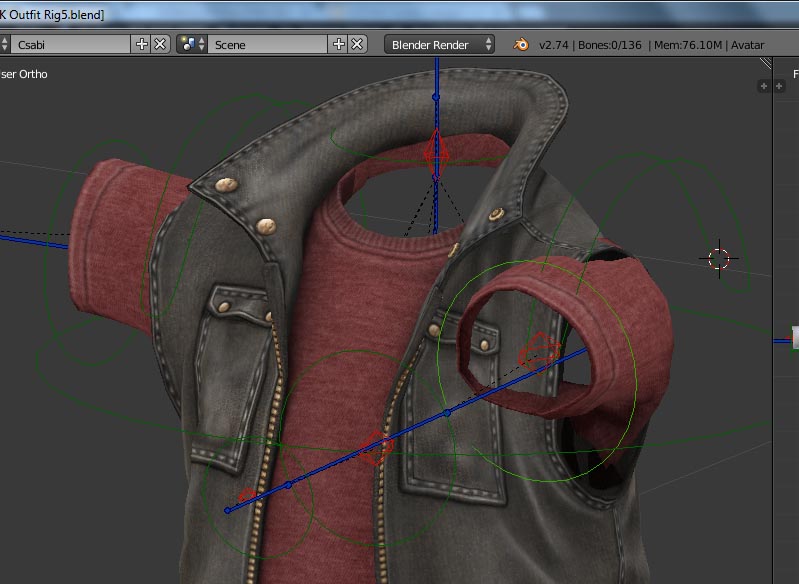Delete the current Scene
The width and height of the screenshot is (799, 584).
(357, 44)
